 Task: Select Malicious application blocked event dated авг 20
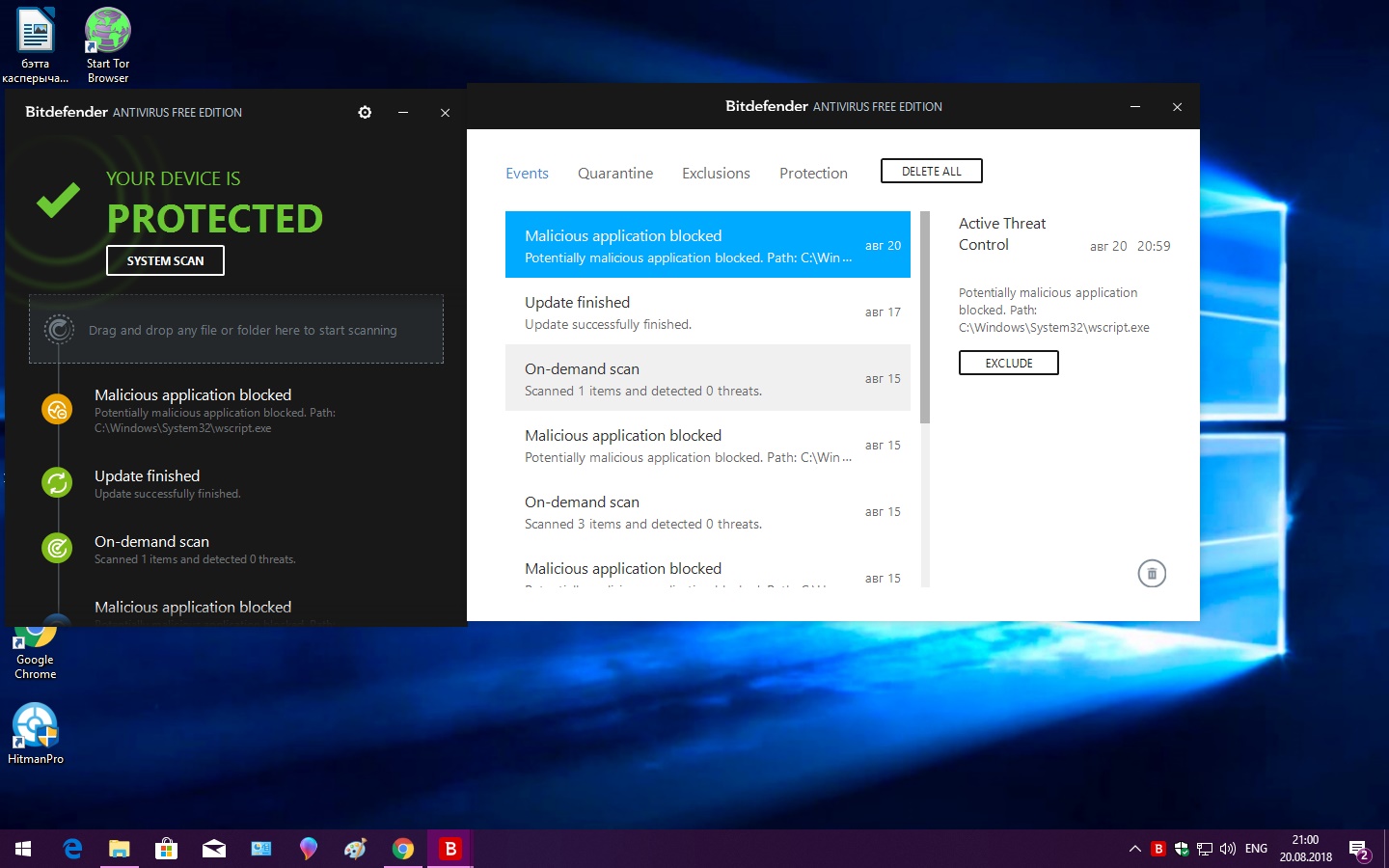708,245
